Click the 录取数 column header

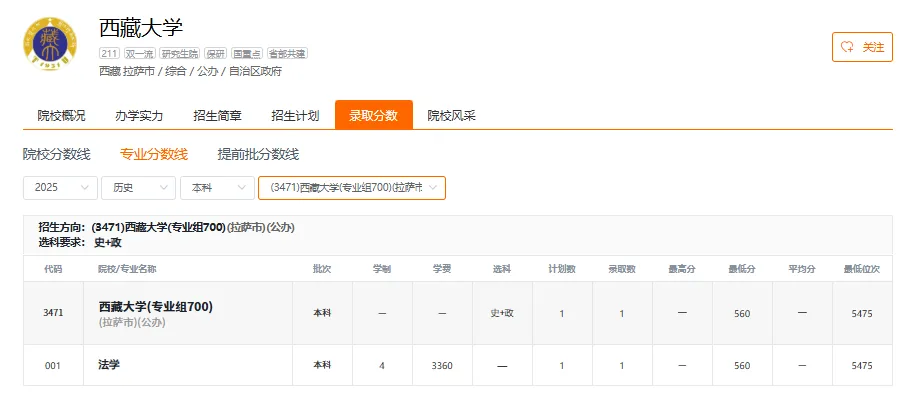pyautogui.click(x=621, y=269)
